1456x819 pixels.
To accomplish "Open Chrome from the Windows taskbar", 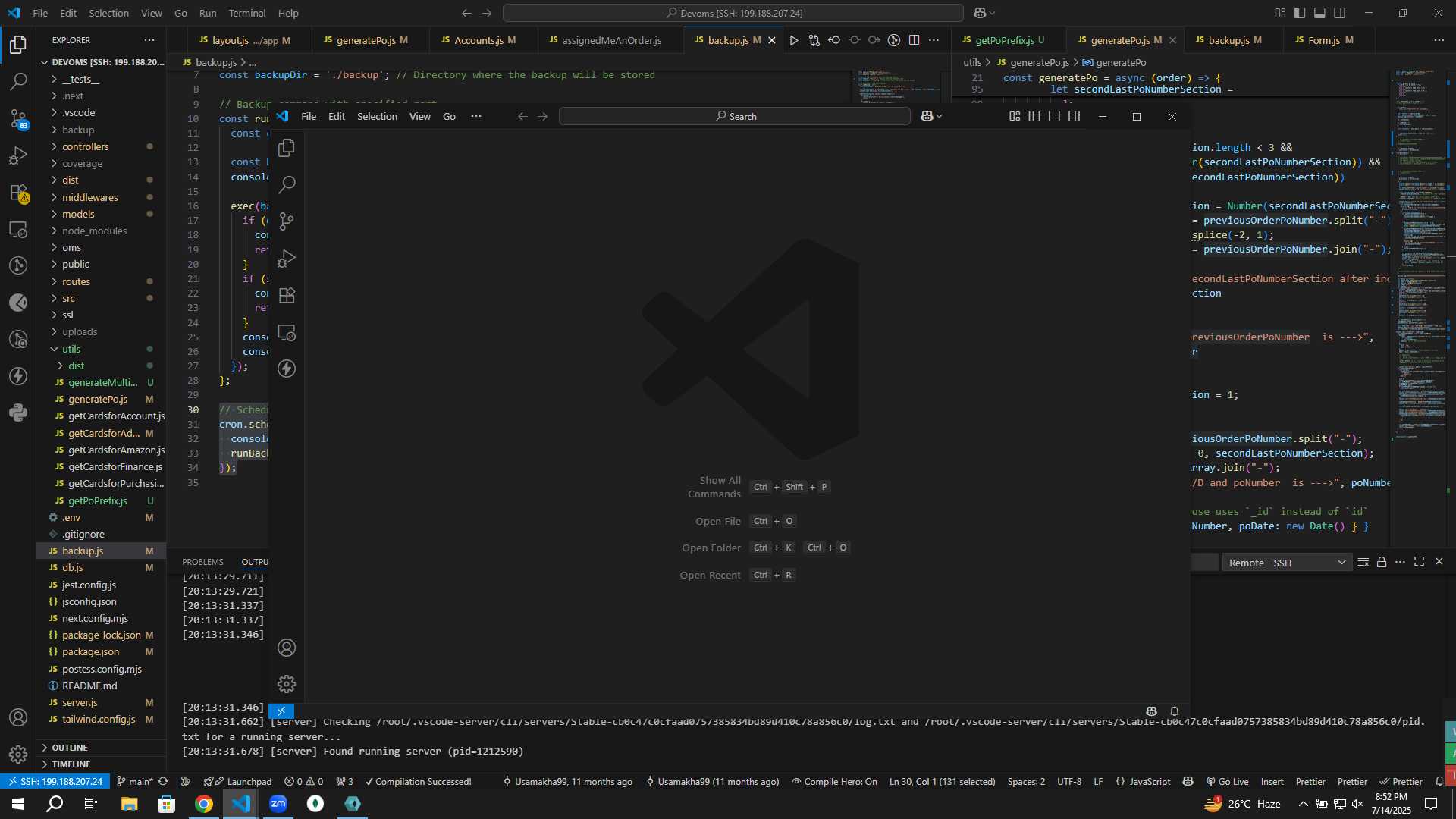I will tap(204, 804).
